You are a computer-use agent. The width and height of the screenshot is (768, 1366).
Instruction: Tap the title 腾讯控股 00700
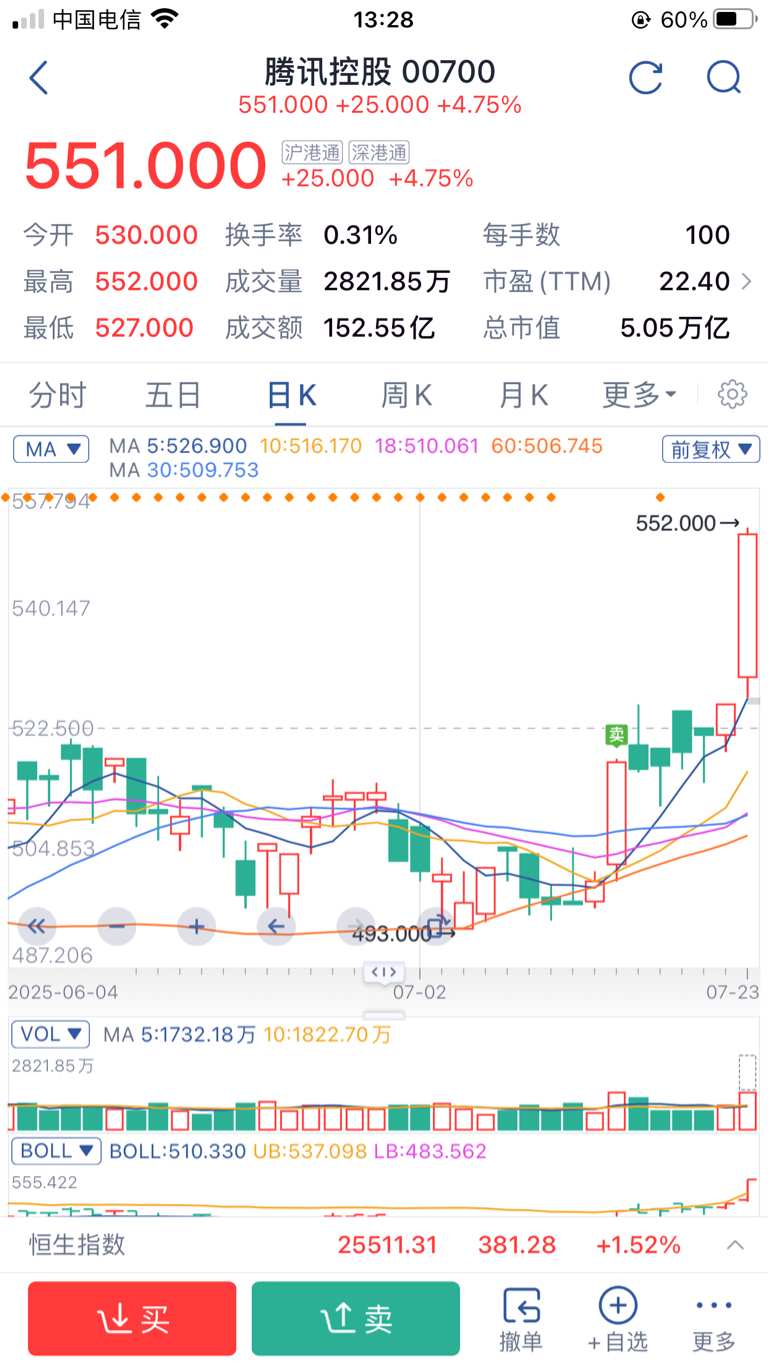(380, 72)
